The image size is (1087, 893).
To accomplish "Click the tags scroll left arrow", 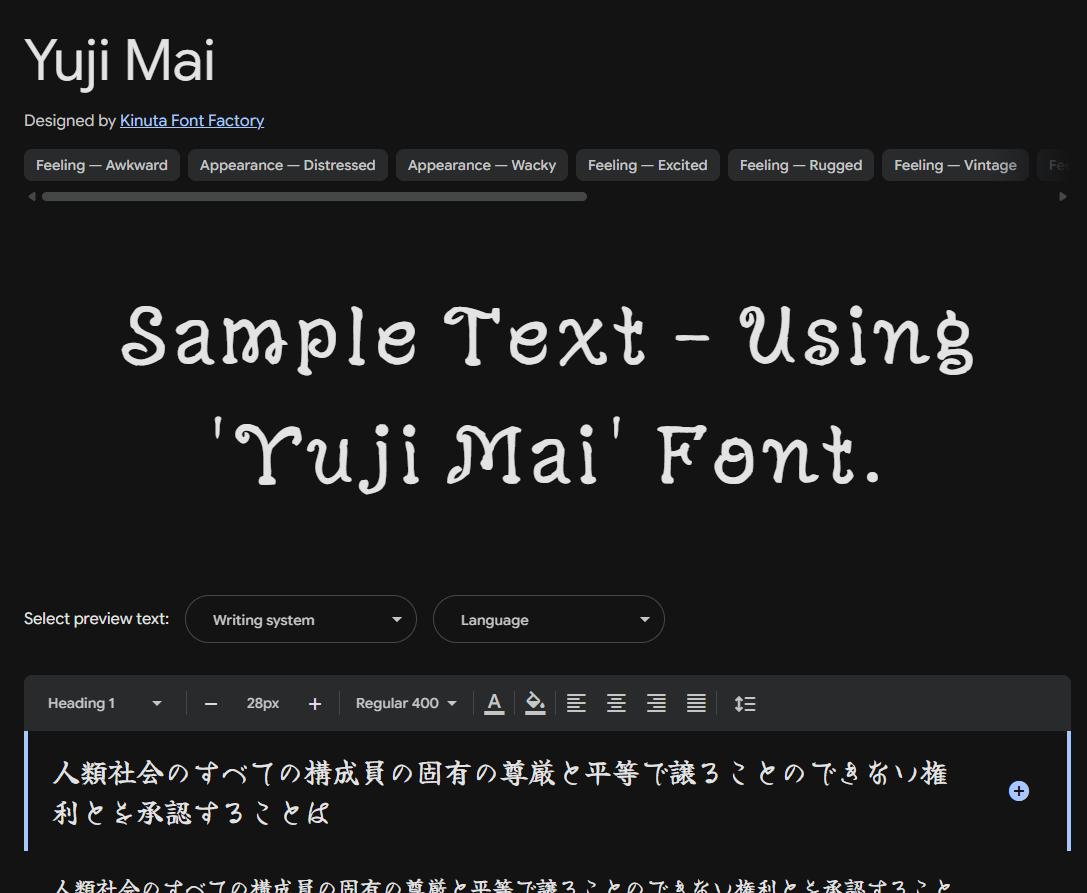I will tap(31, 197).
